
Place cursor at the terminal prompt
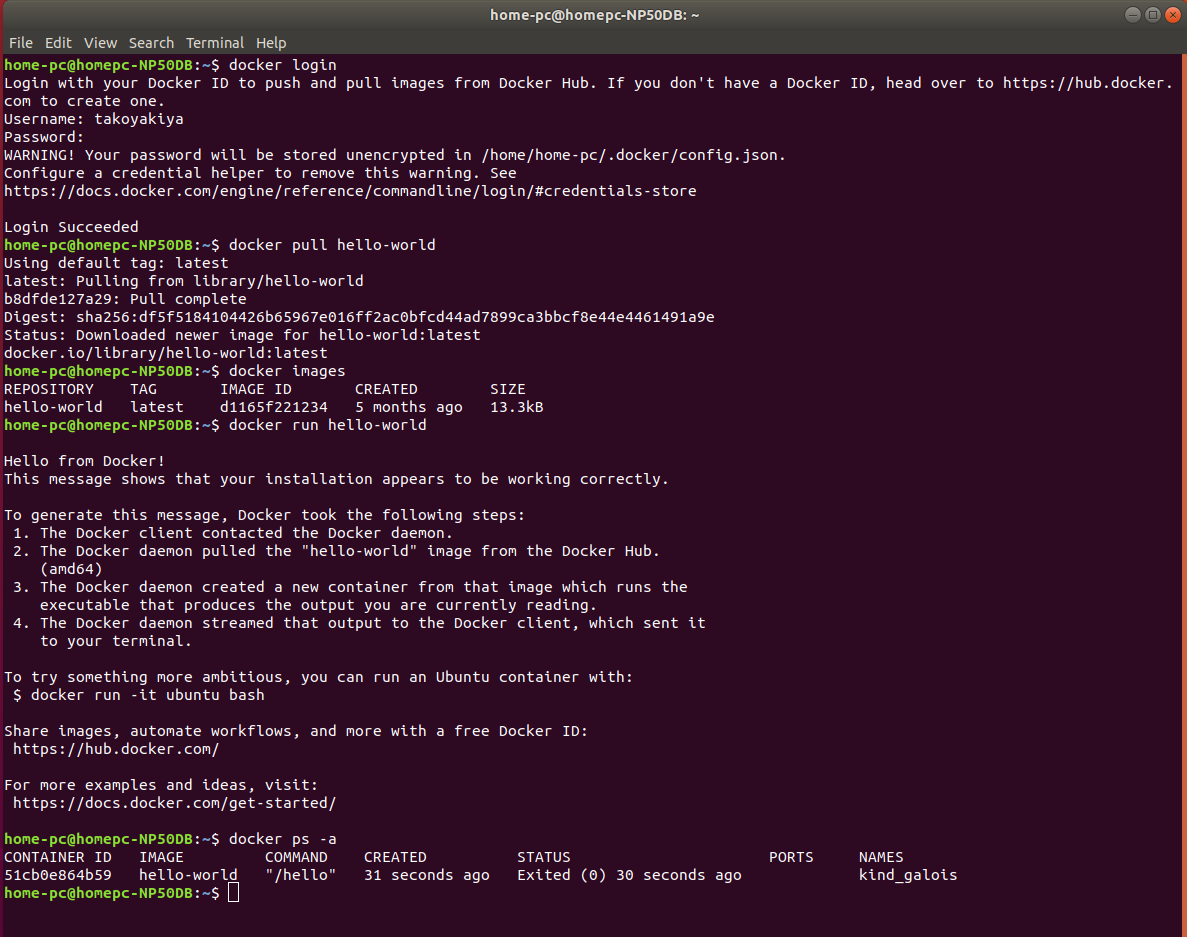233,891
